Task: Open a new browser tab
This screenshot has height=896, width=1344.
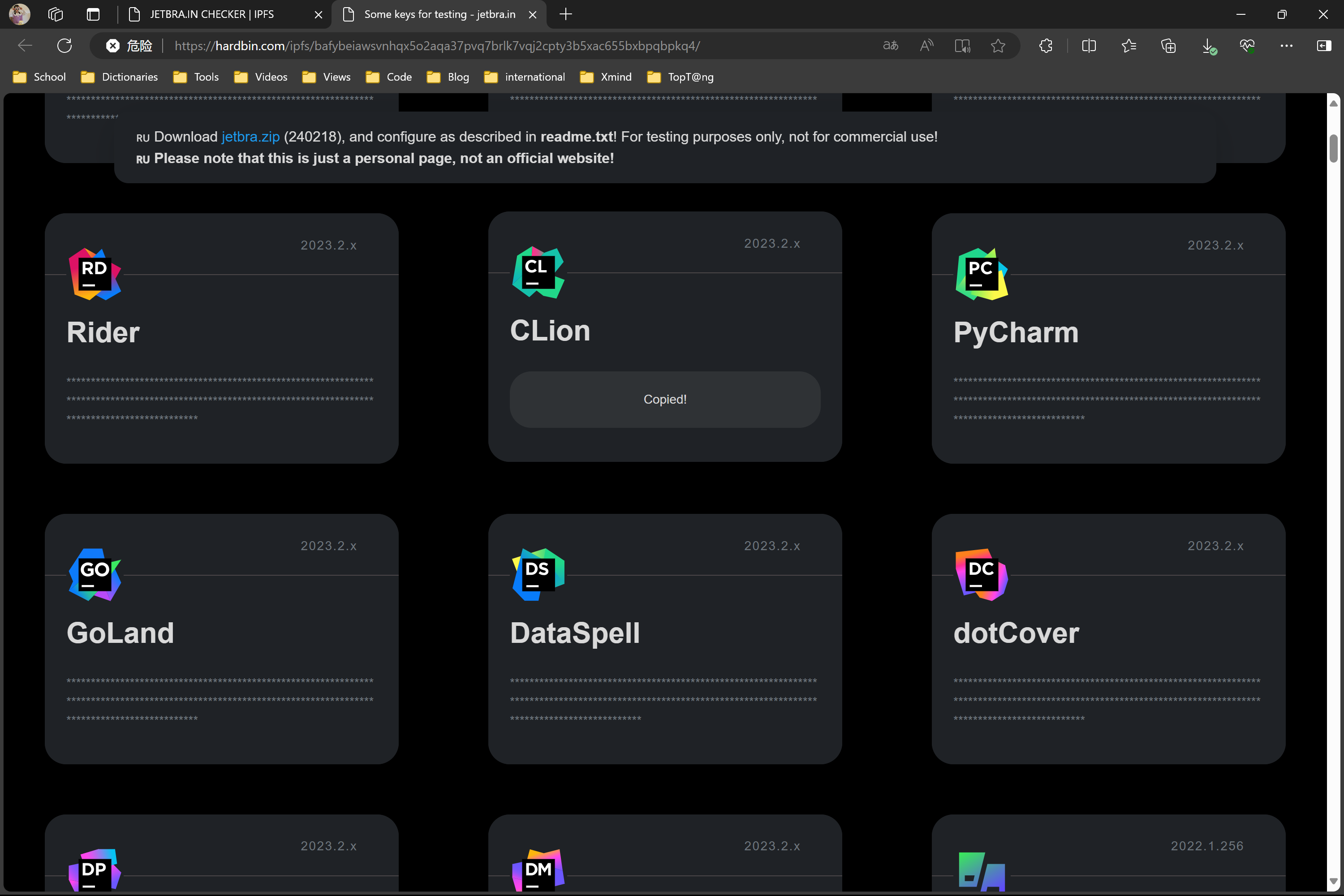Action: (x=566, y=14)
